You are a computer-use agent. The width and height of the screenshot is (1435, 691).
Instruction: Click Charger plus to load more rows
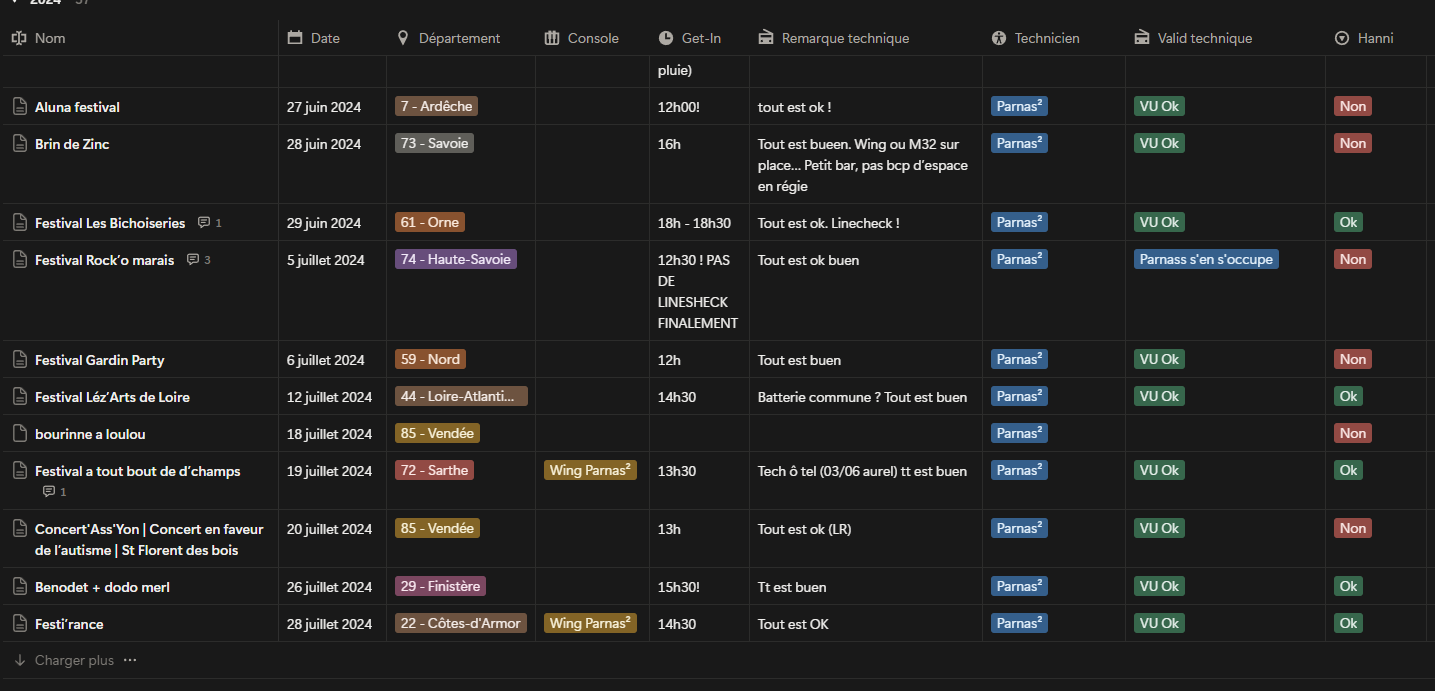point(74,660)
